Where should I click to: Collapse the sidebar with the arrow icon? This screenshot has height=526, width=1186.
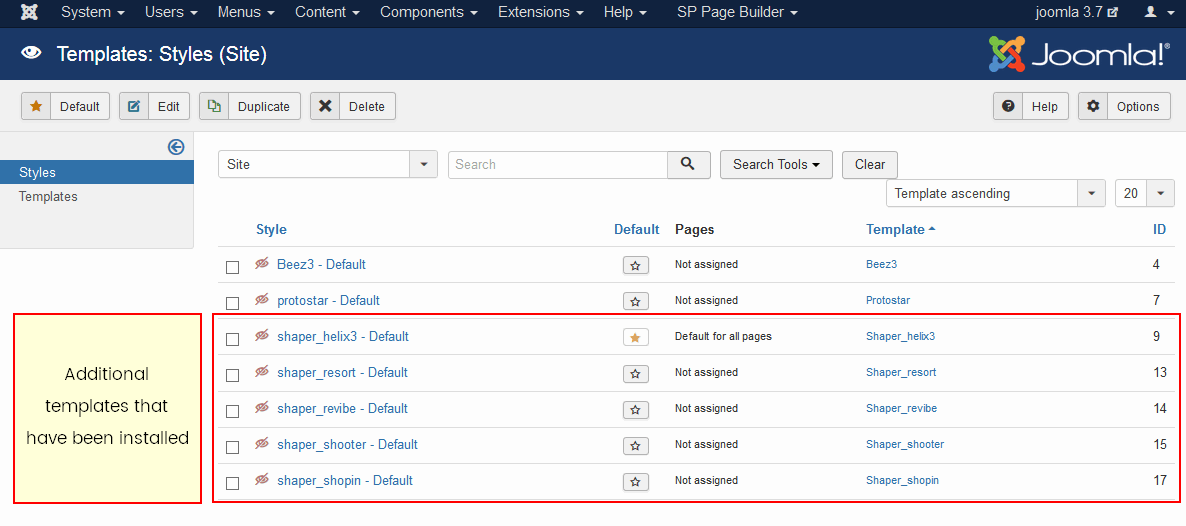click(176, 147)
